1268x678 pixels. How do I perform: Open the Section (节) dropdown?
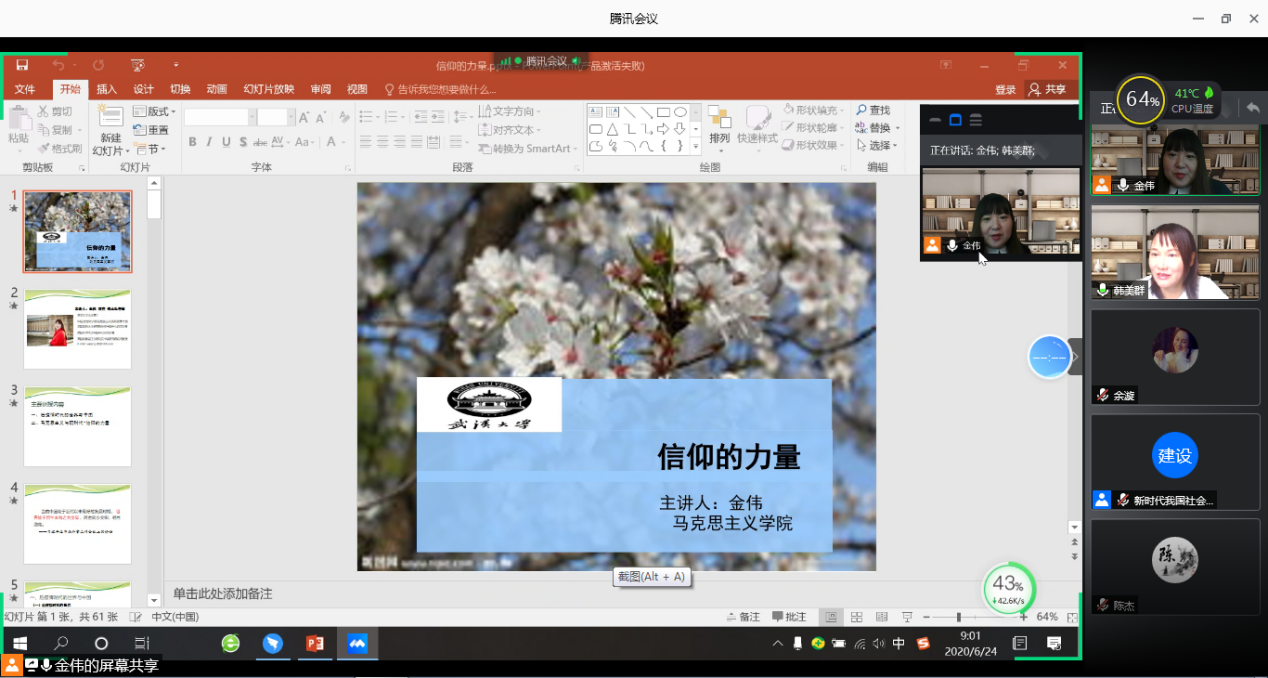(153, 148)
